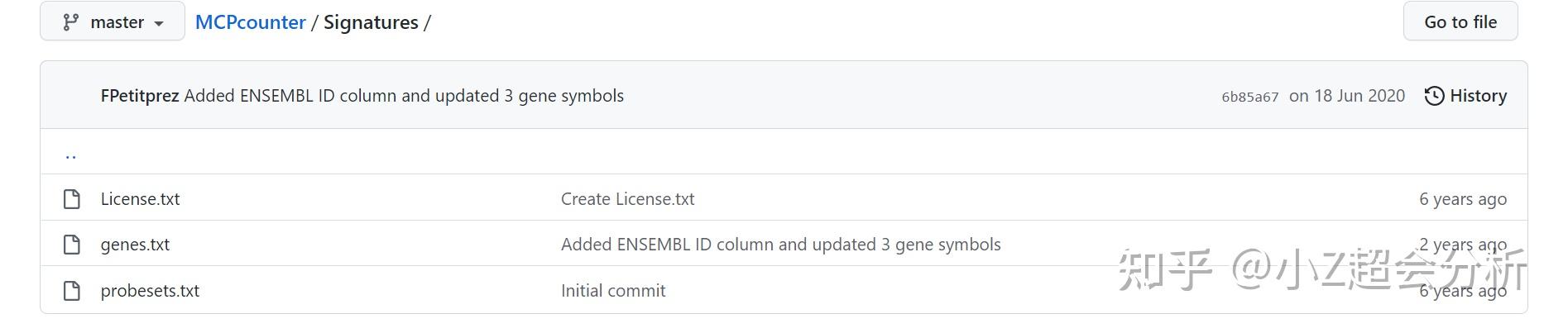The image size is (1568, 333).
Task: Open the Create License.txt commit
Action: coord(627,199)
